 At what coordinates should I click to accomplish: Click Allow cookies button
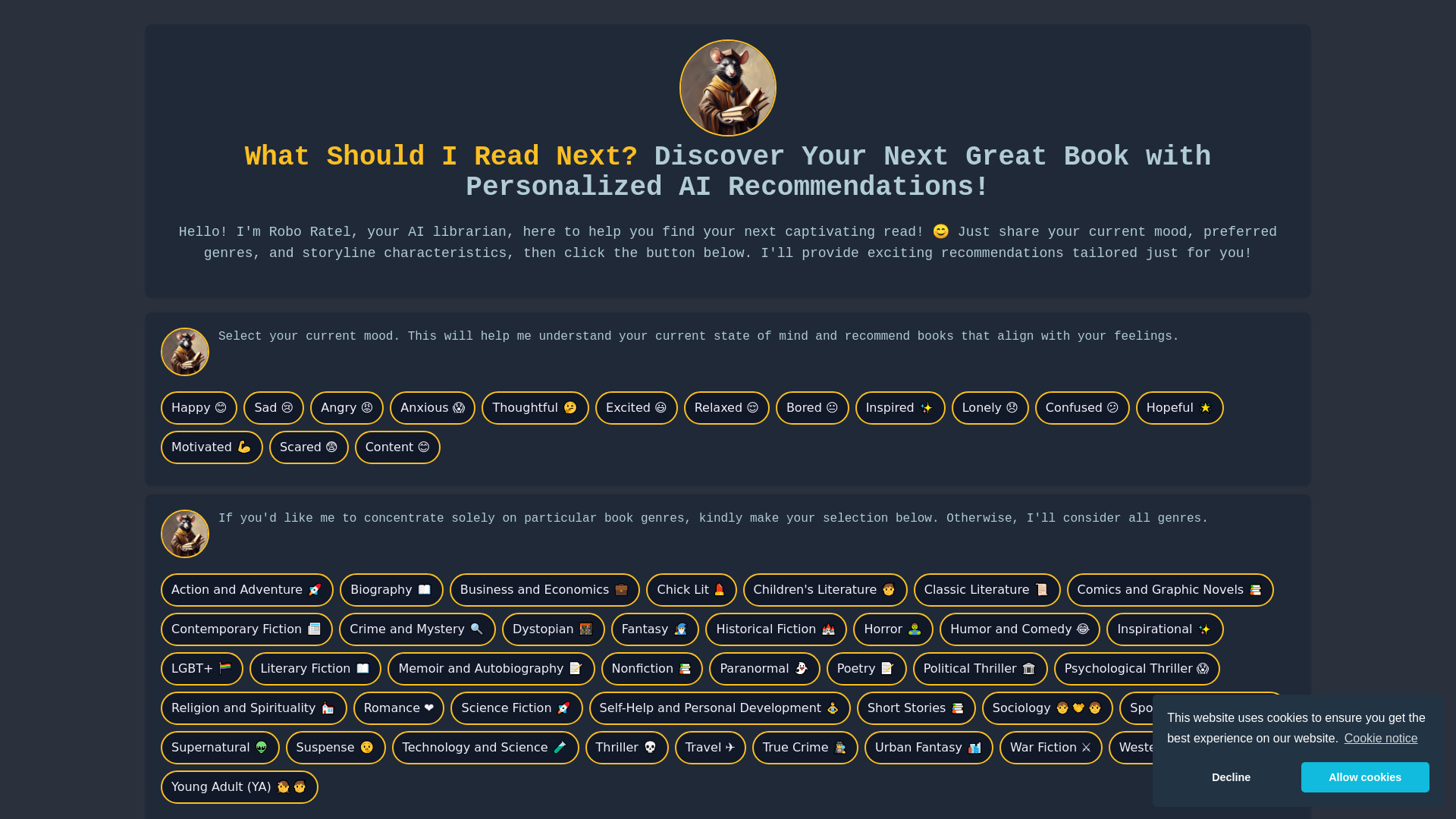click(x=1365, y=777)
